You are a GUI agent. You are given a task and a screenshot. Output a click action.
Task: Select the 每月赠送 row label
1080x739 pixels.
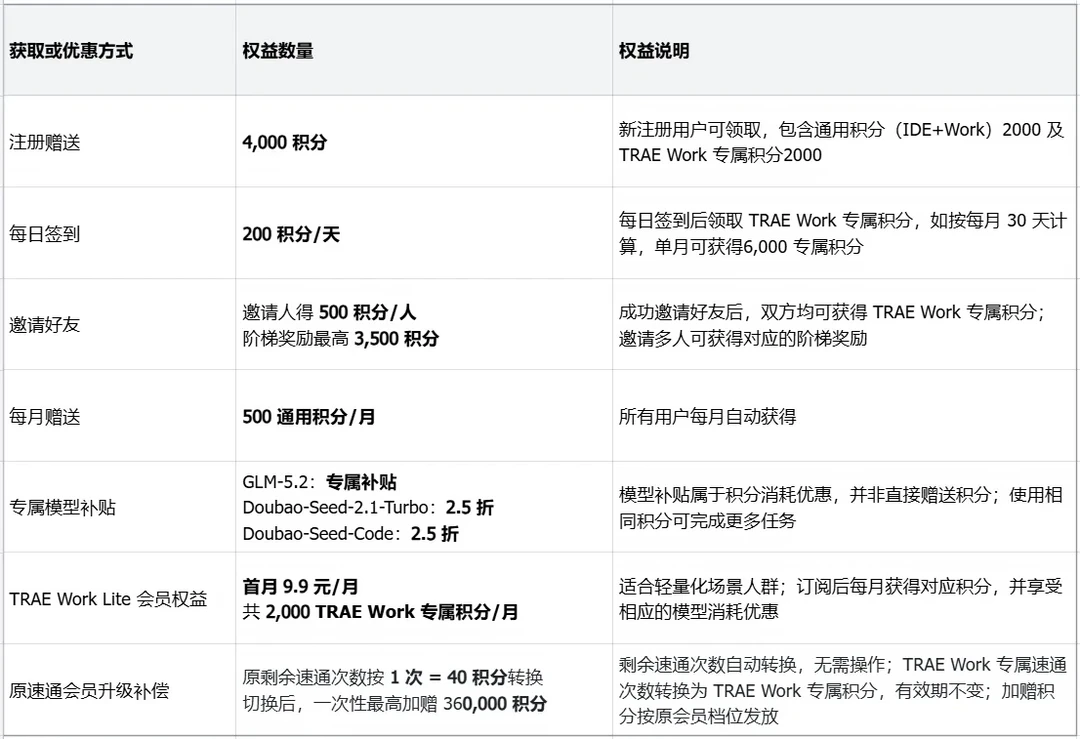(x=45, y=417)
